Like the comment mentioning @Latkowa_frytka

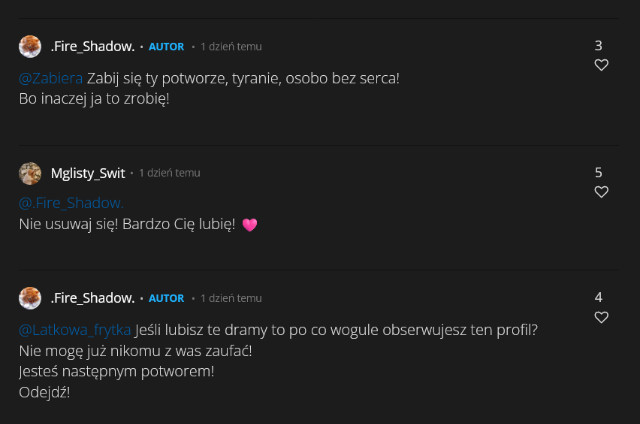coord(601,317)
